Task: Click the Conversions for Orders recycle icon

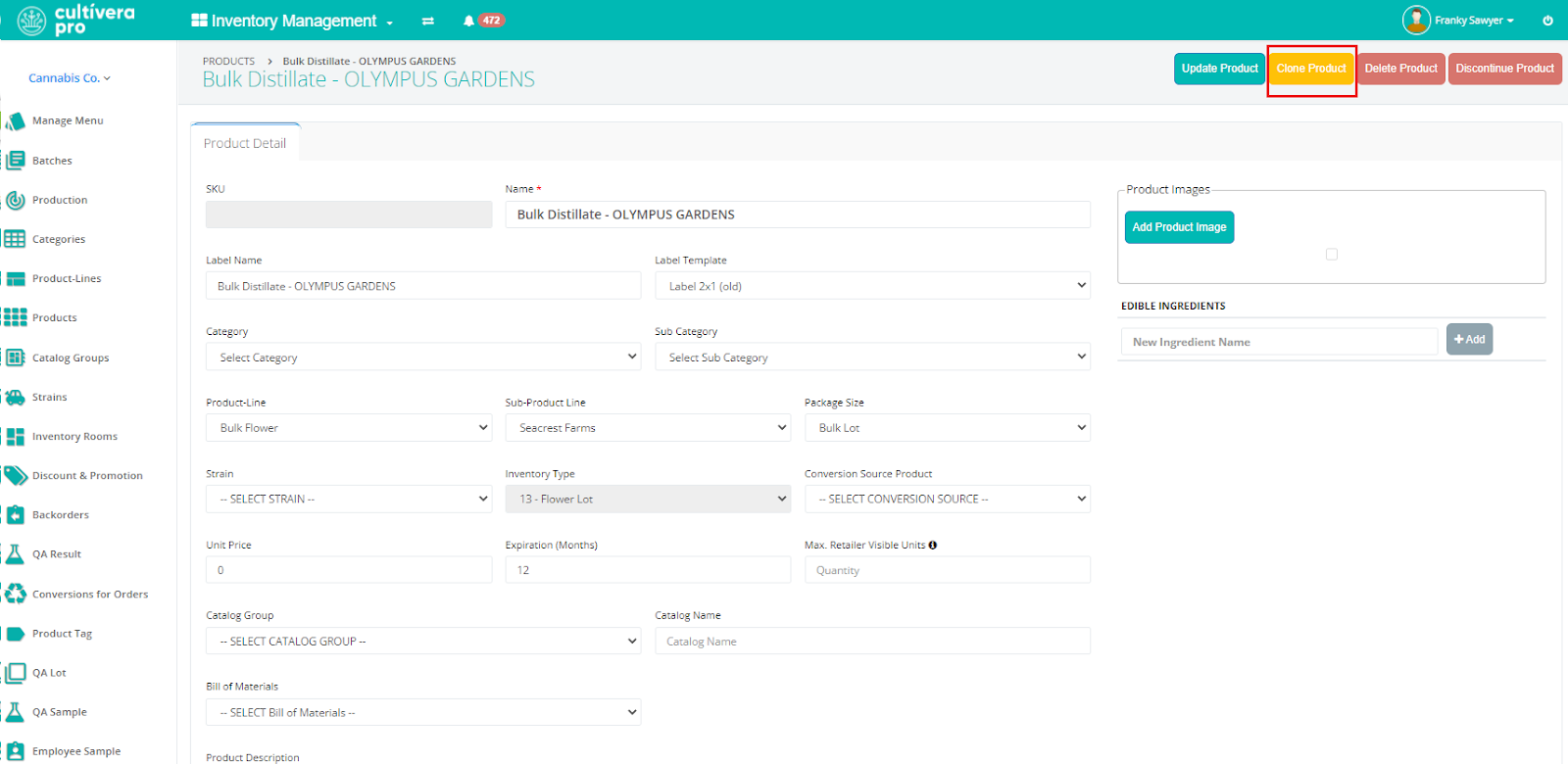Action: (x=15, y=594)
